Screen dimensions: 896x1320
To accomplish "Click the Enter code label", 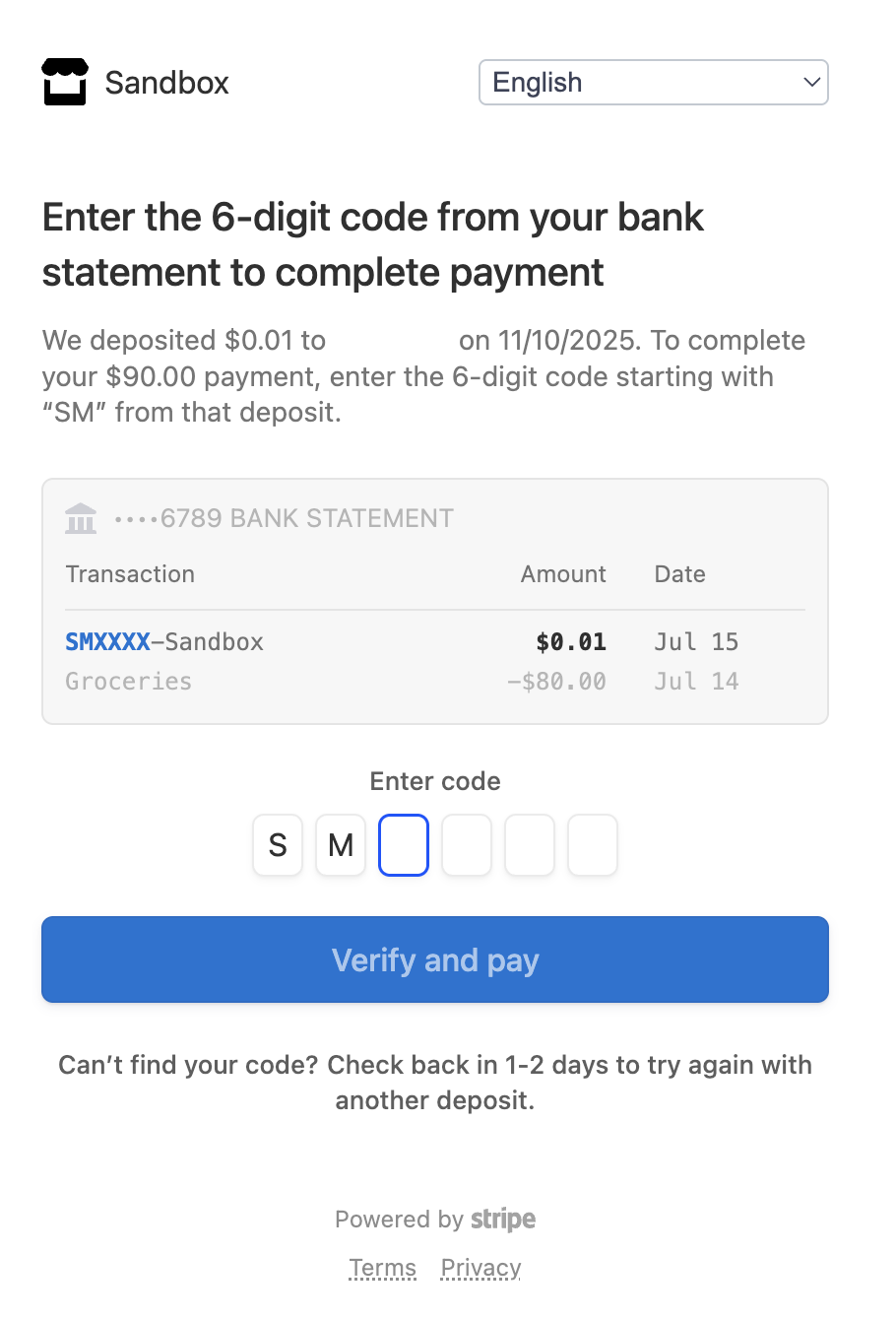I will pos(435,781).
